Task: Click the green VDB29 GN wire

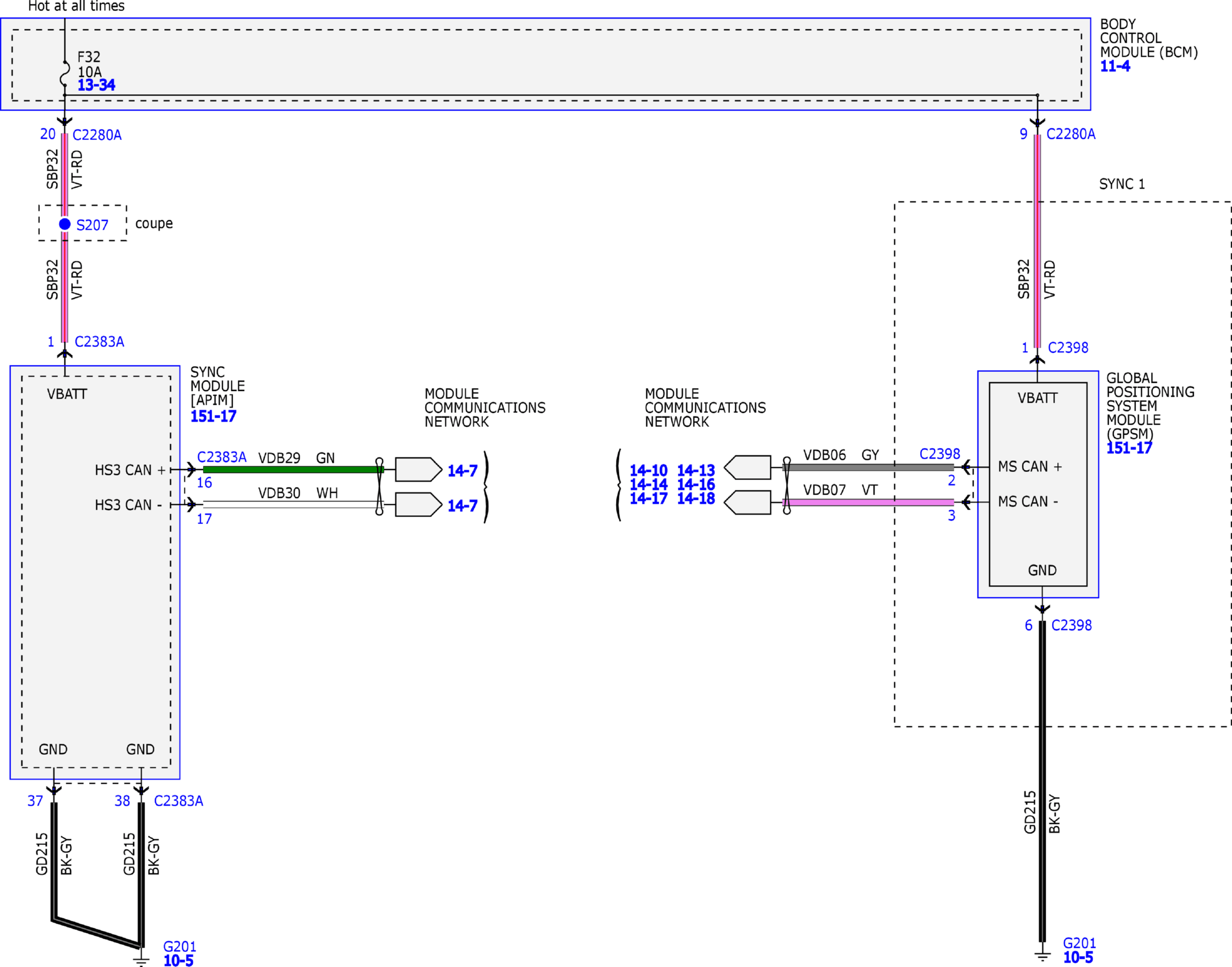Action: (x=293, y=470)
